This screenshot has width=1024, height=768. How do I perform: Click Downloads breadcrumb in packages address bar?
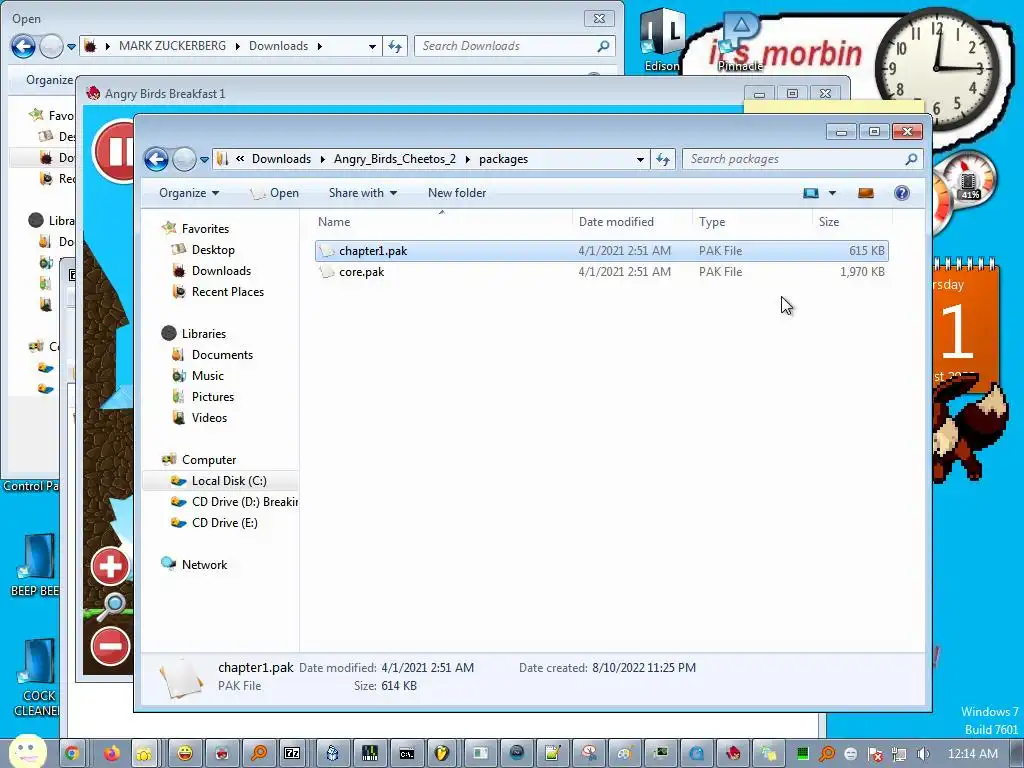pyautogui.click(x=281, y=159)
